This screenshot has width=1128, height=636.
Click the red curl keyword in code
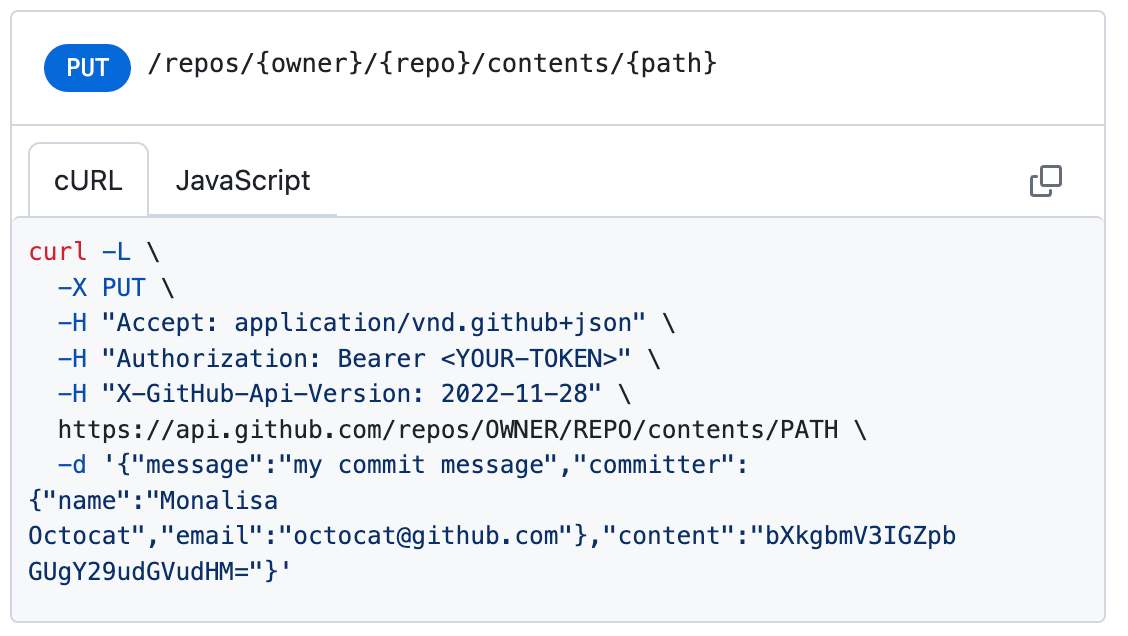coord(59,252)
